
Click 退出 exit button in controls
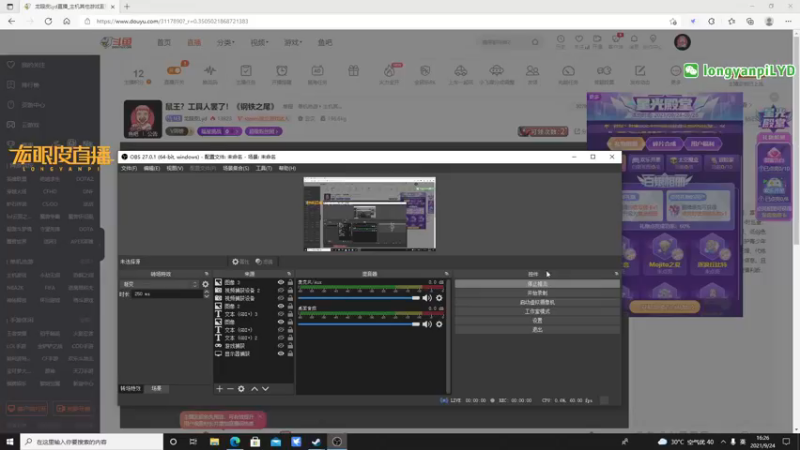point(537,330)
